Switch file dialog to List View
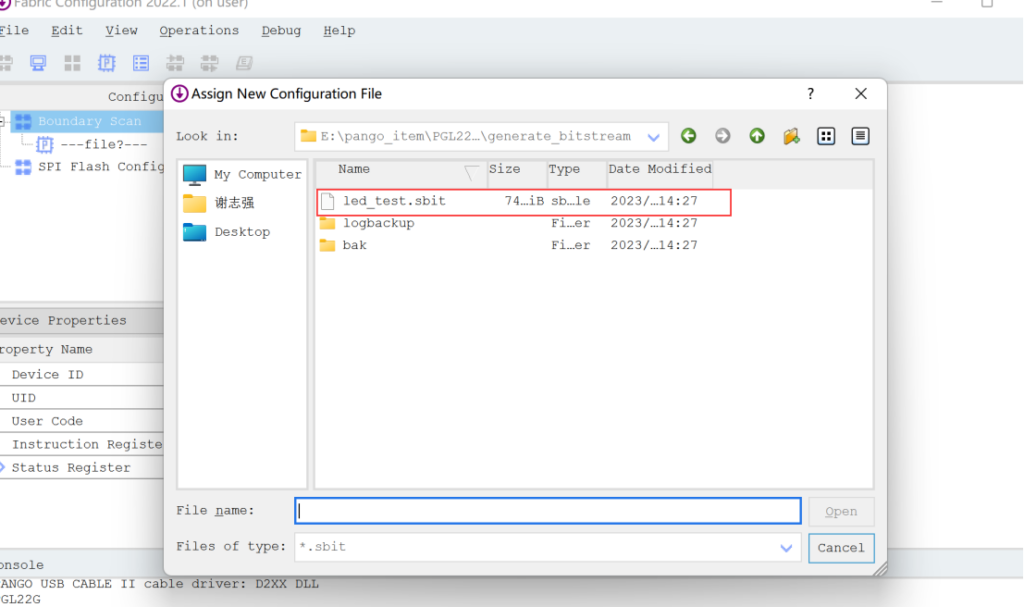Image resolution: width=1024 pixels, height=607 pixels. [x=826, y=136]
